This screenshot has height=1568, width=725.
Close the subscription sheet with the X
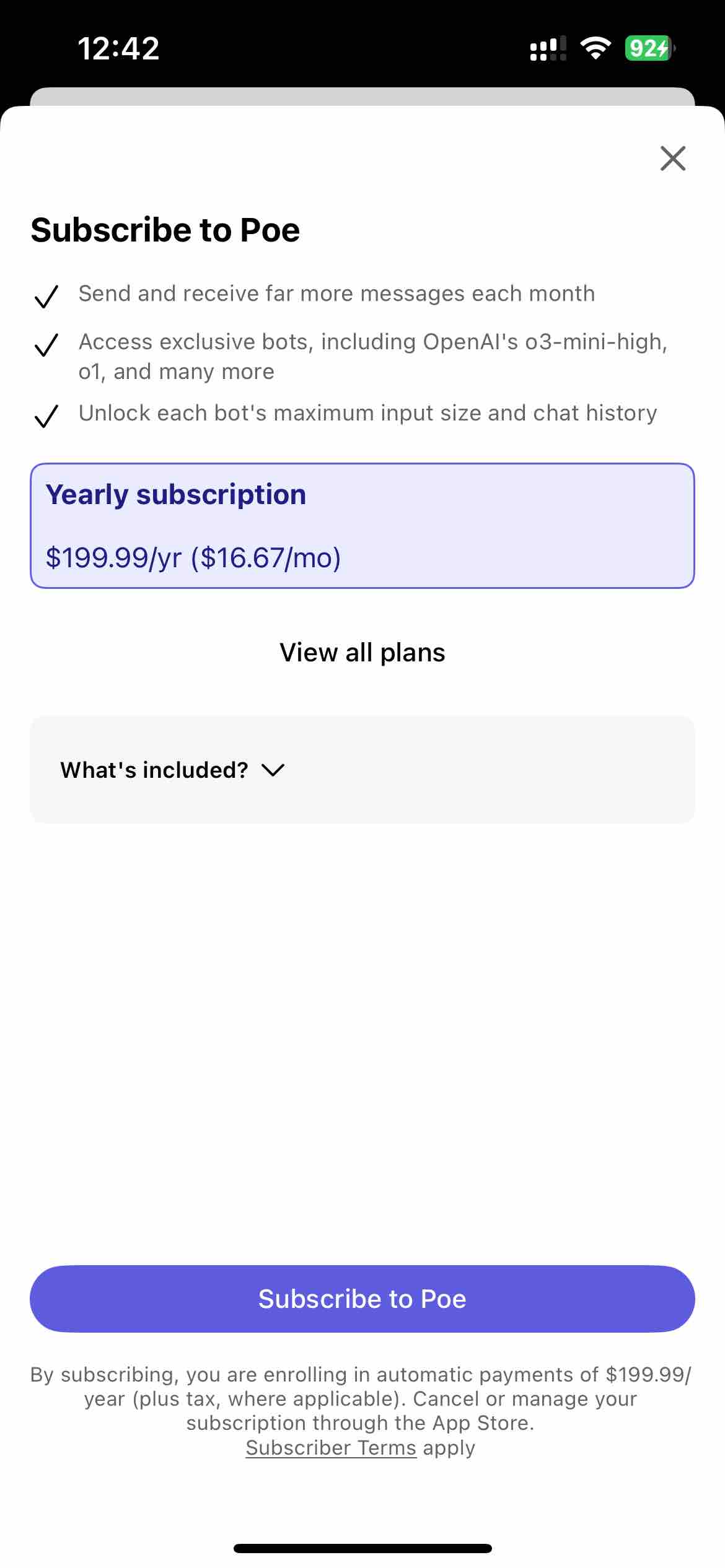(x=673, y=158)
